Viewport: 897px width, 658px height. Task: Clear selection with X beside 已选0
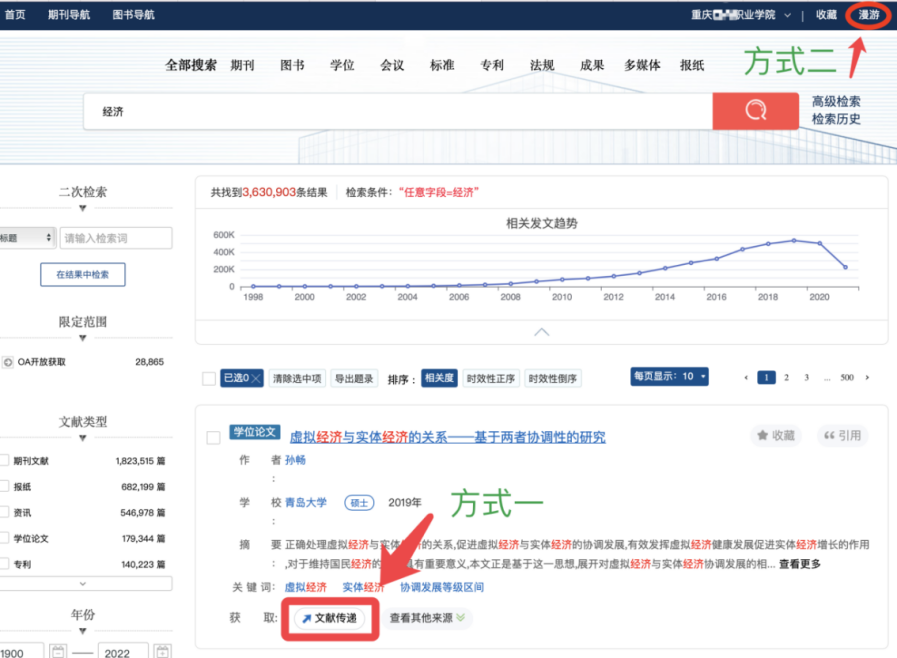coord(256,378)
